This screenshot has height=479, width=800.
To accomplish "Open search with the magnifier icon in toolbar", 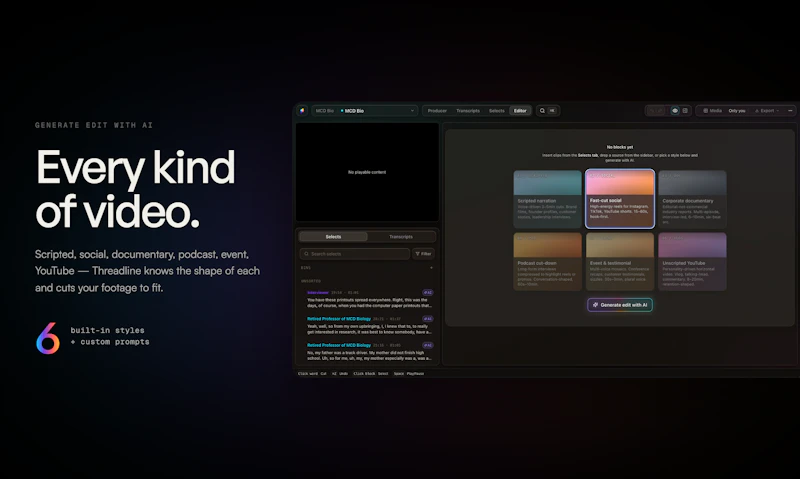I will pos(542,111).
